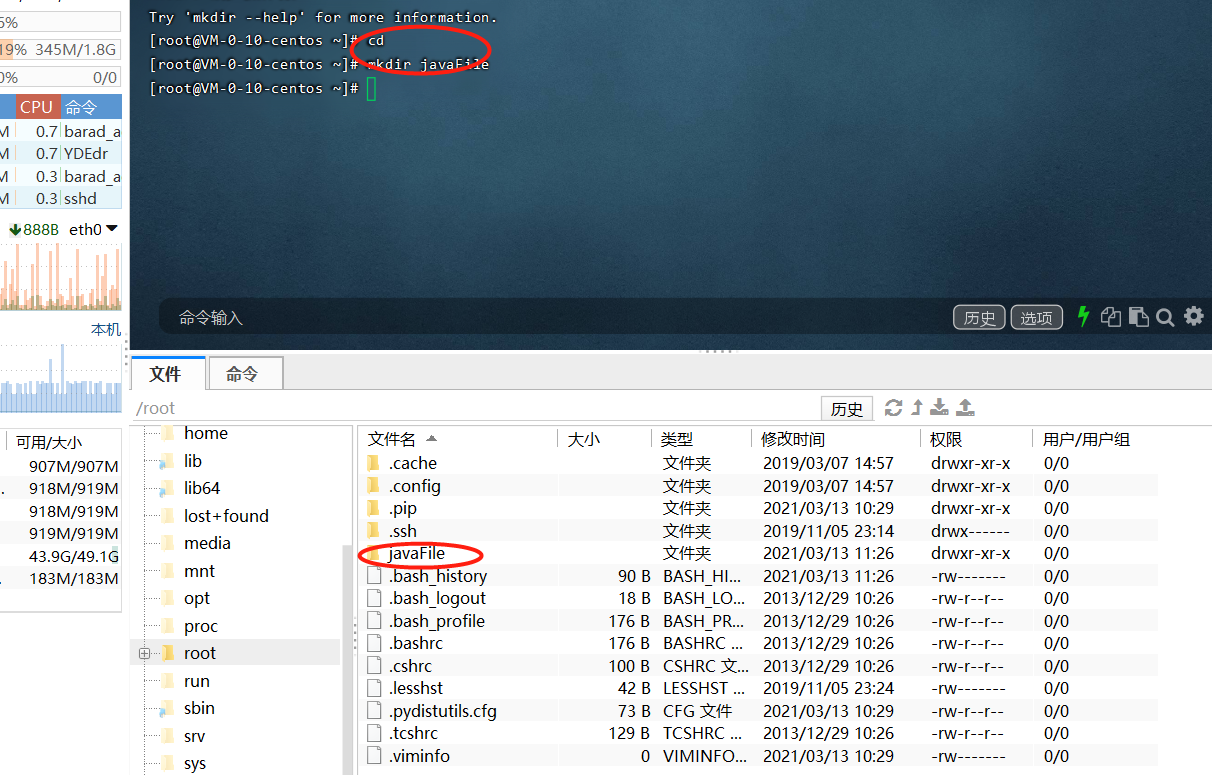Select the sys tree folder
The width and height of the screenshot is (1212, 775).
pos(195,763)
